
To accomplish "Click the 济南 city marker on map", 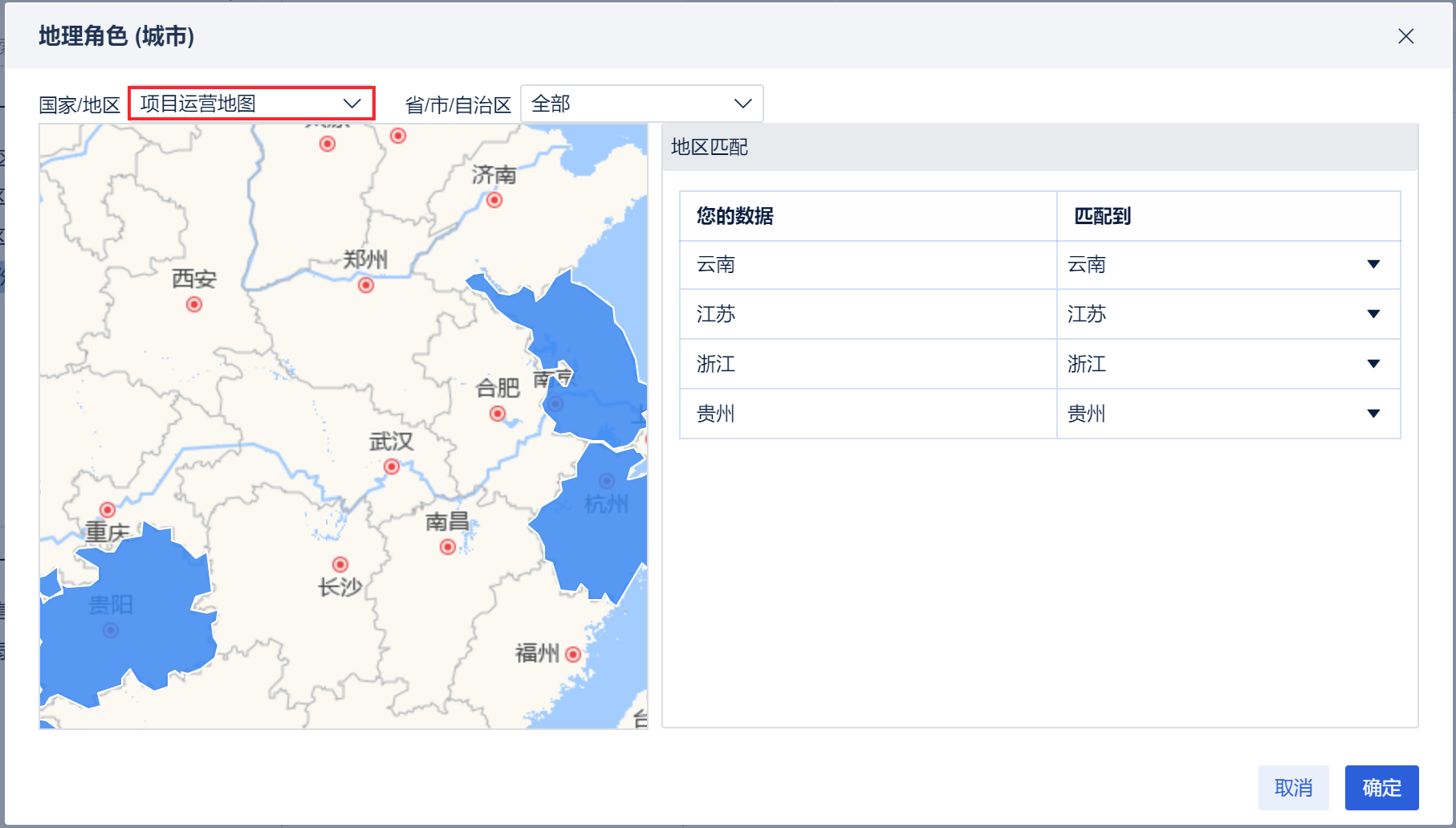I will click(x=494, y=200).
